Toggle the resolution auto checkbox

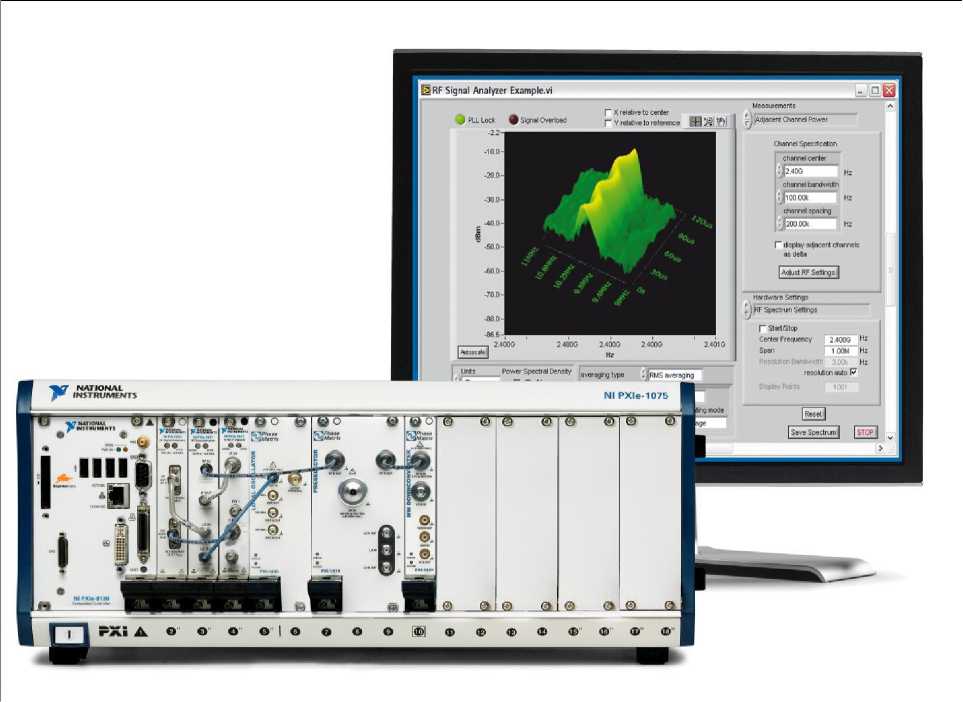(x=852, y=372)
